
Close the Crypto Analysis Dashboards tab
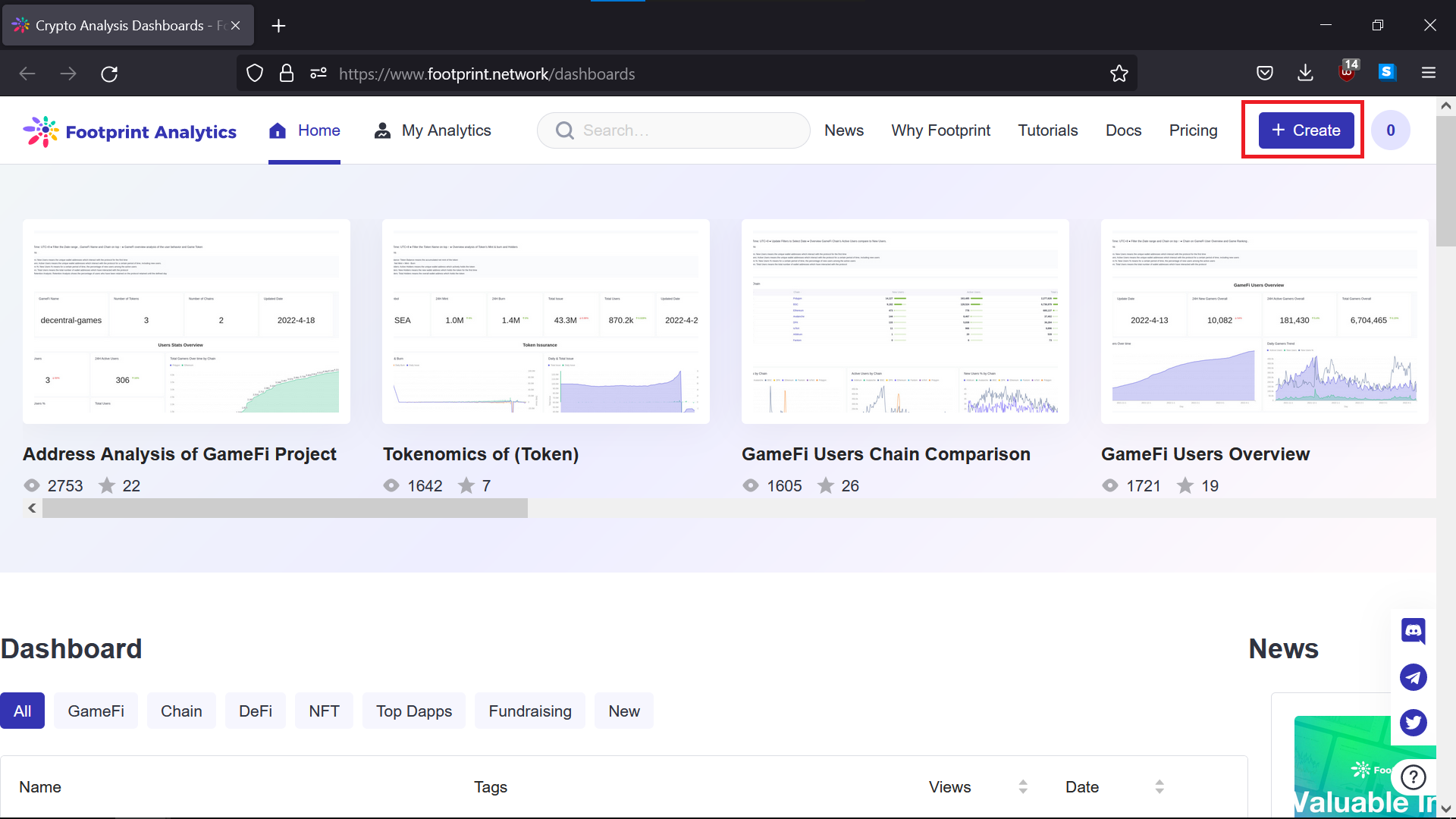[236, 26]
